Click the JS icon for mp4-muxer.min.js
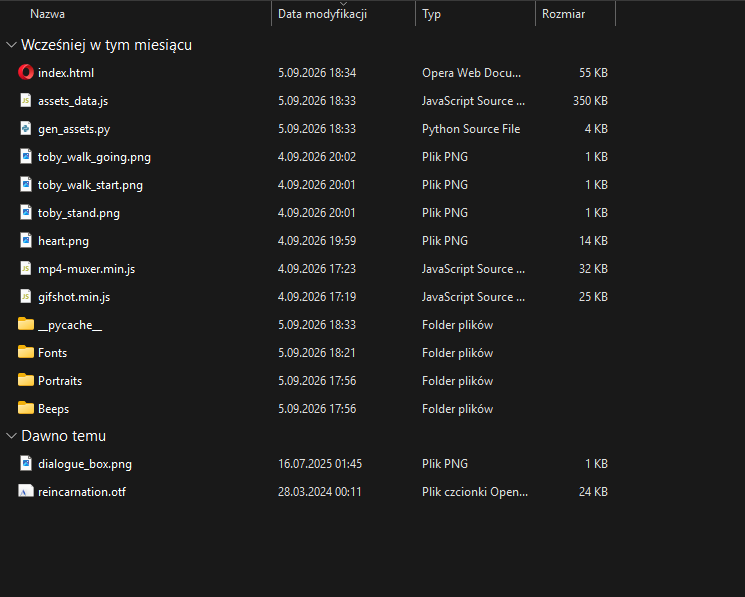 click(x=26, y=268)
